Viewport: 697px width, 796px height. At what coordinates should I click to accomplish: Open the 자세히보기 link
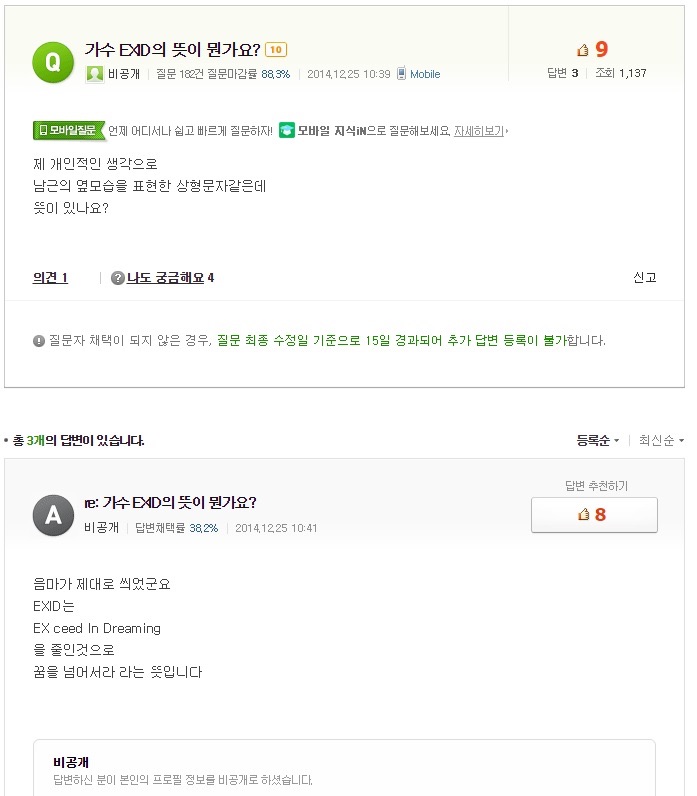tap(479, 131)
